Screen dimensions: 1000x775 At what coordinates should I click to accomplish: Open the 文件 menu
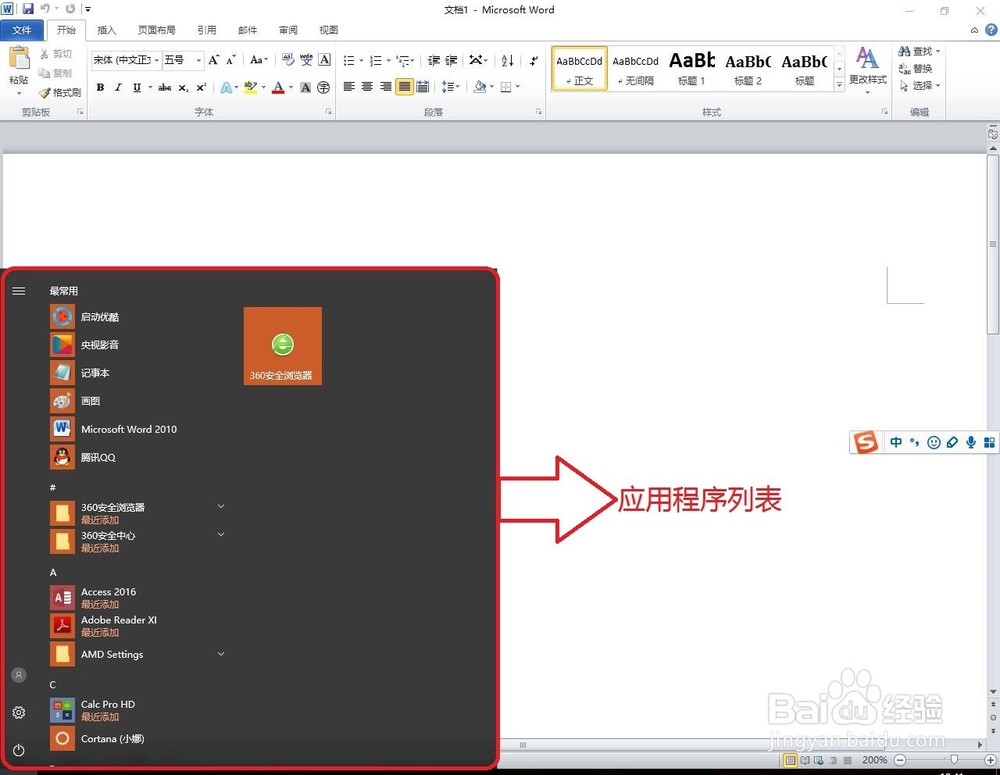click(22, 29)
